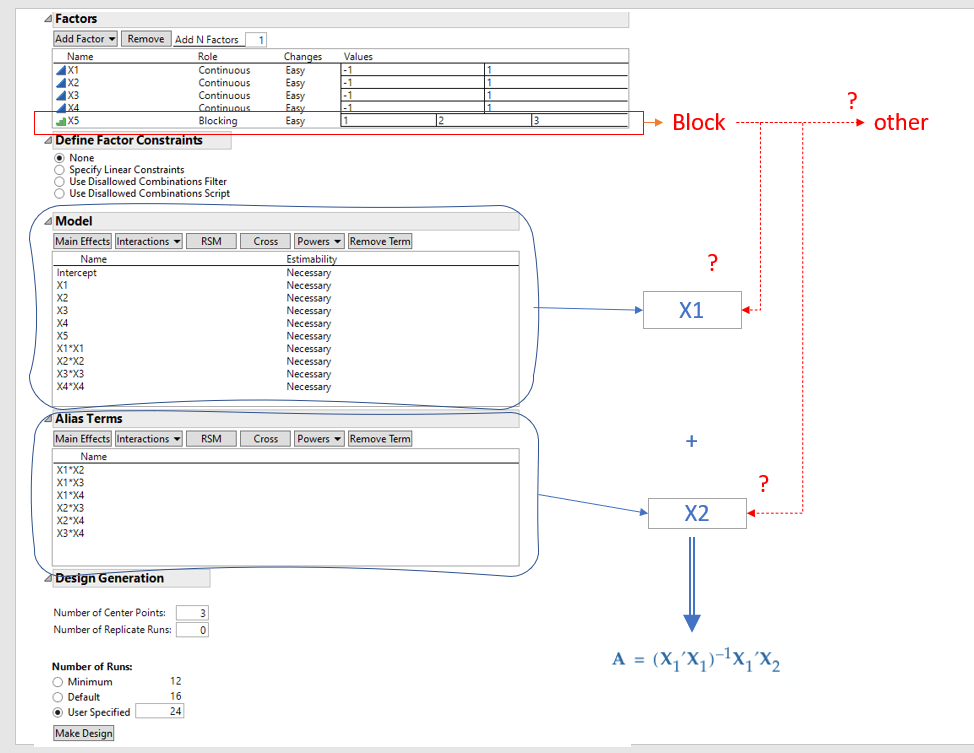This screenshot has width=974, height=753.
Task: Click the continuous factor icon beside X4
Action: point(63,108)
